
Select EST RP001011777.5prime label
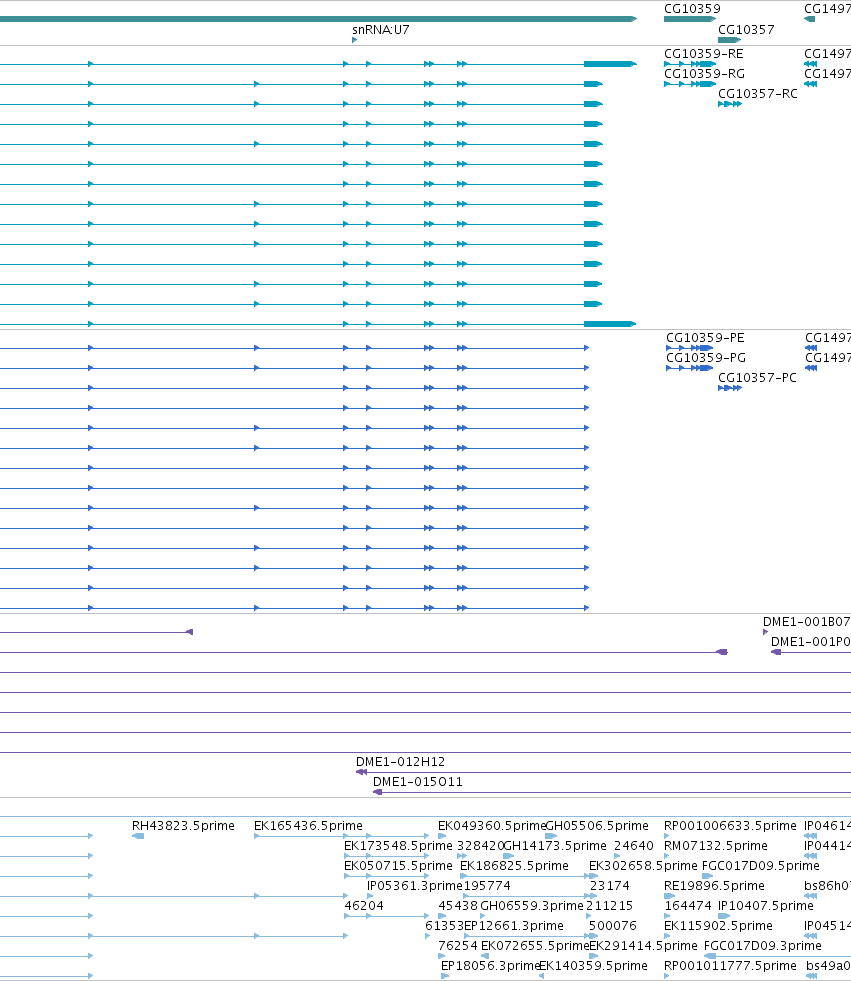pos(730,966)
